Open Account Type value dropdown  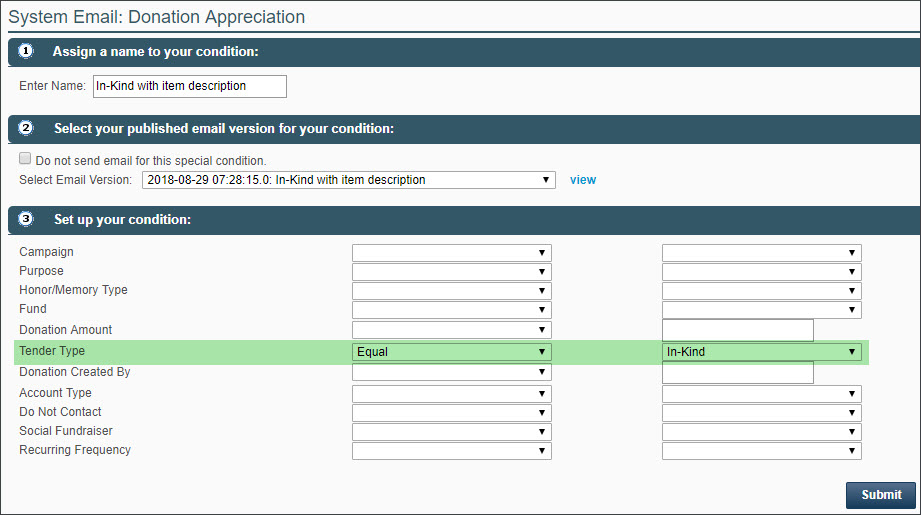point(761,394)
